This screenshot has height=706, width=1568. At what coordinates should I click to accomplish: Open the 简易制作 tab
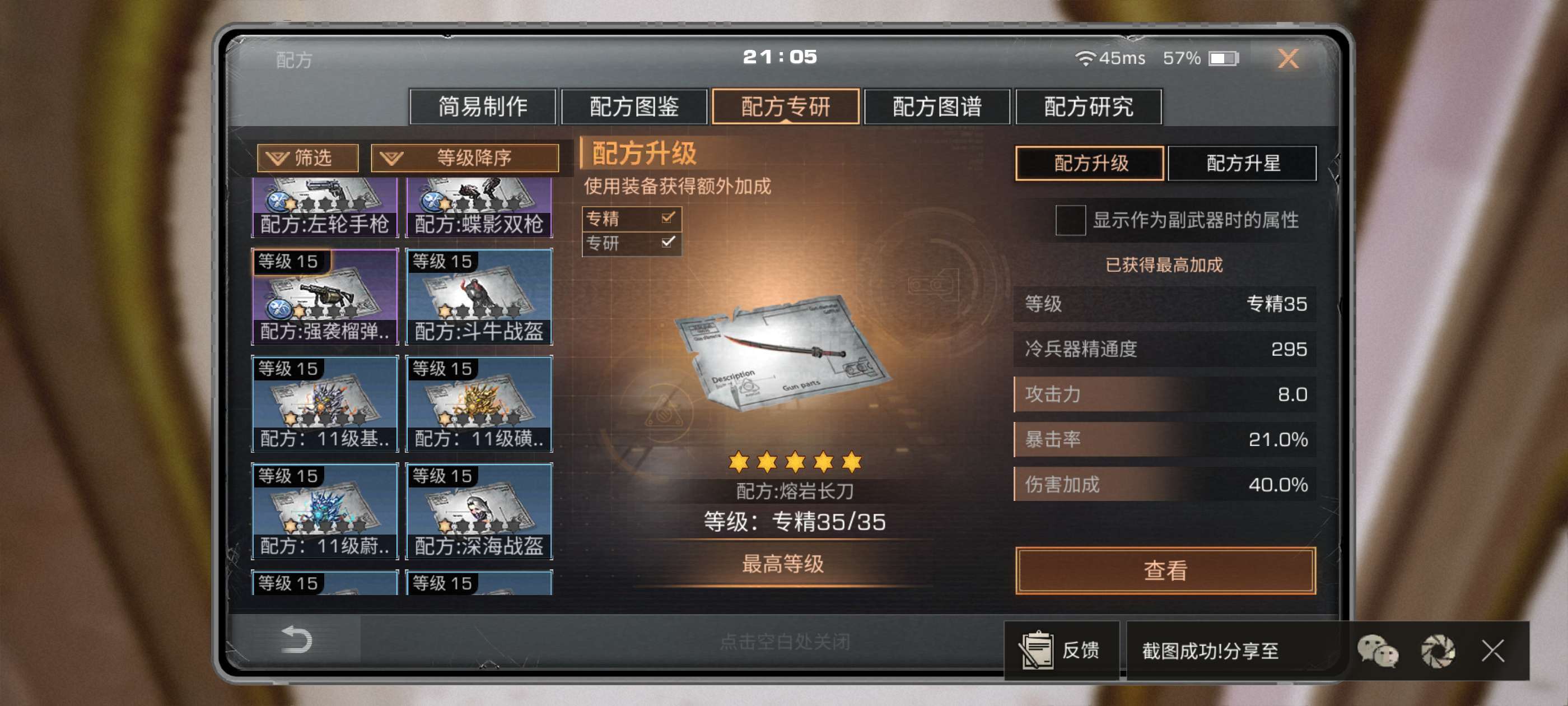(x=483, y=106)
